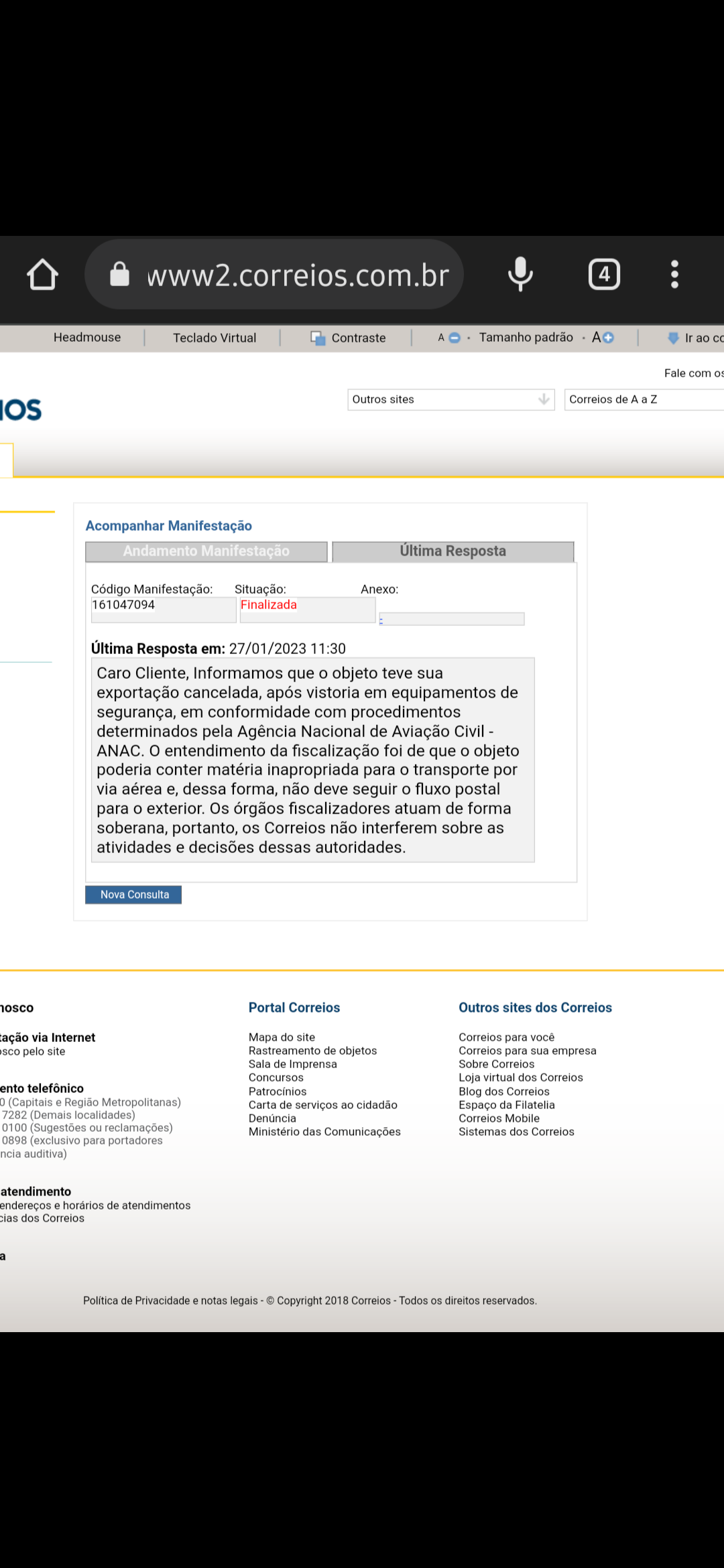Open the Correios de A a Z dropdown
Viewport: 724px width, 1568px height.
644,399
